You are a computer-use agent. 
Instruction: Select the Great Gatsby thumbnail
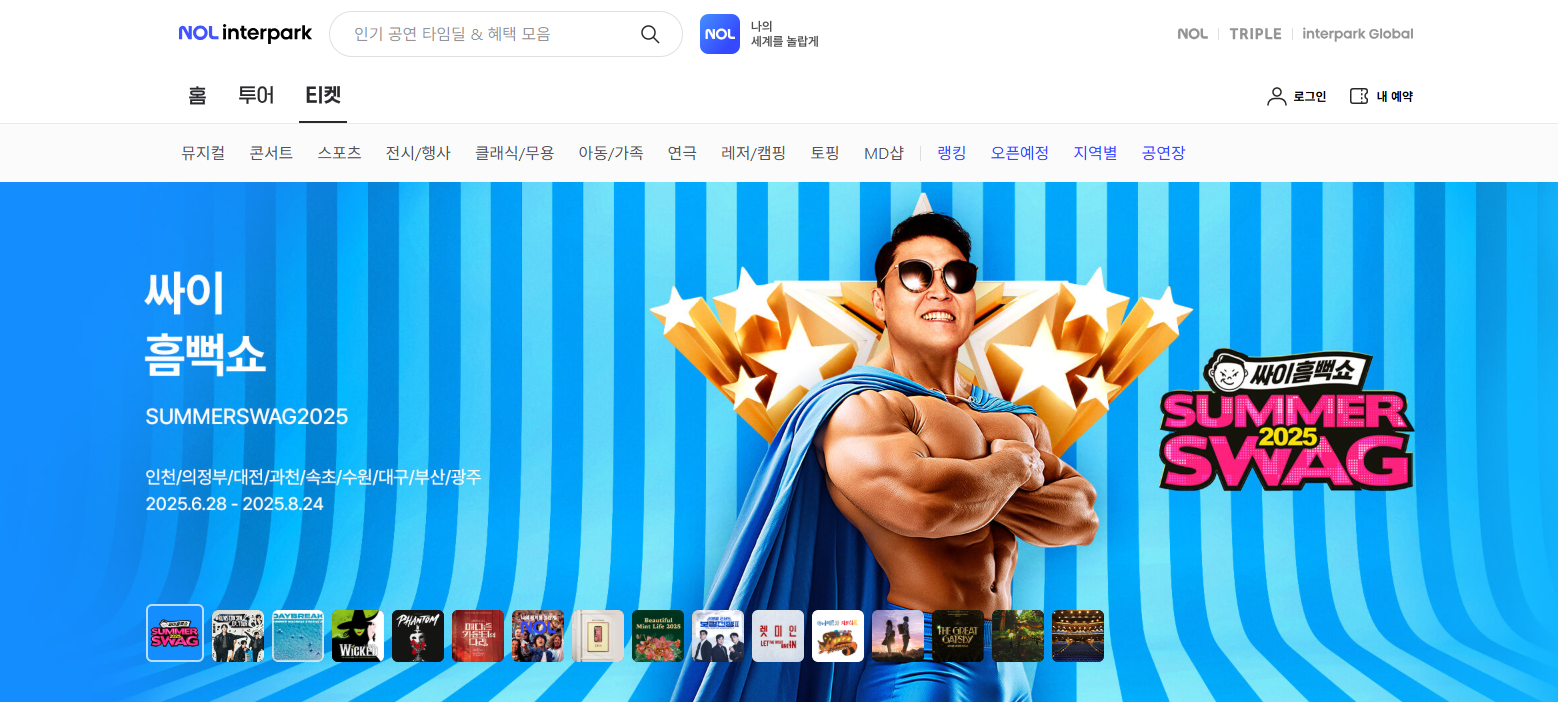pyautogui.click(x=958, y=636)
